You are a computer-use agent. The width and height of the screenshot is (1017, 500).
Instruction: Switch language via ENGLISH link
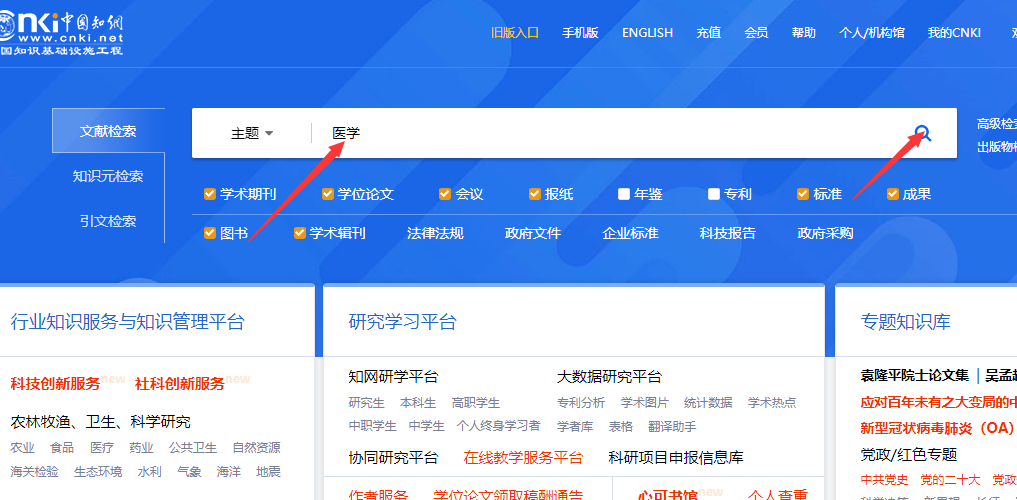[x=647, y=32]
